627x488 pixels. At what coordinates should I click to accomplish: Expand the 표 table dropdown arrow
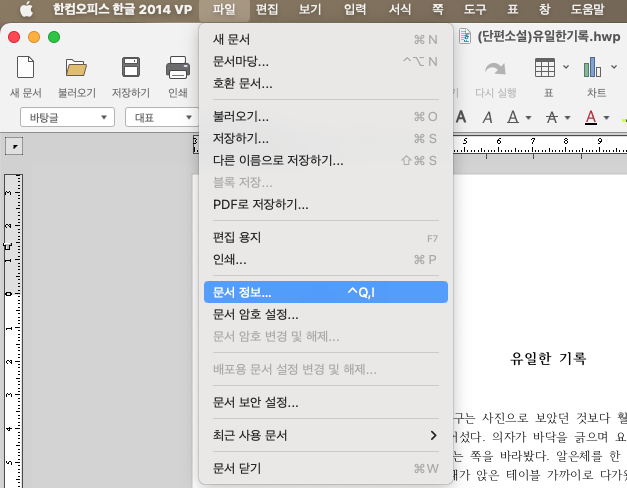(x=566, y=67)
